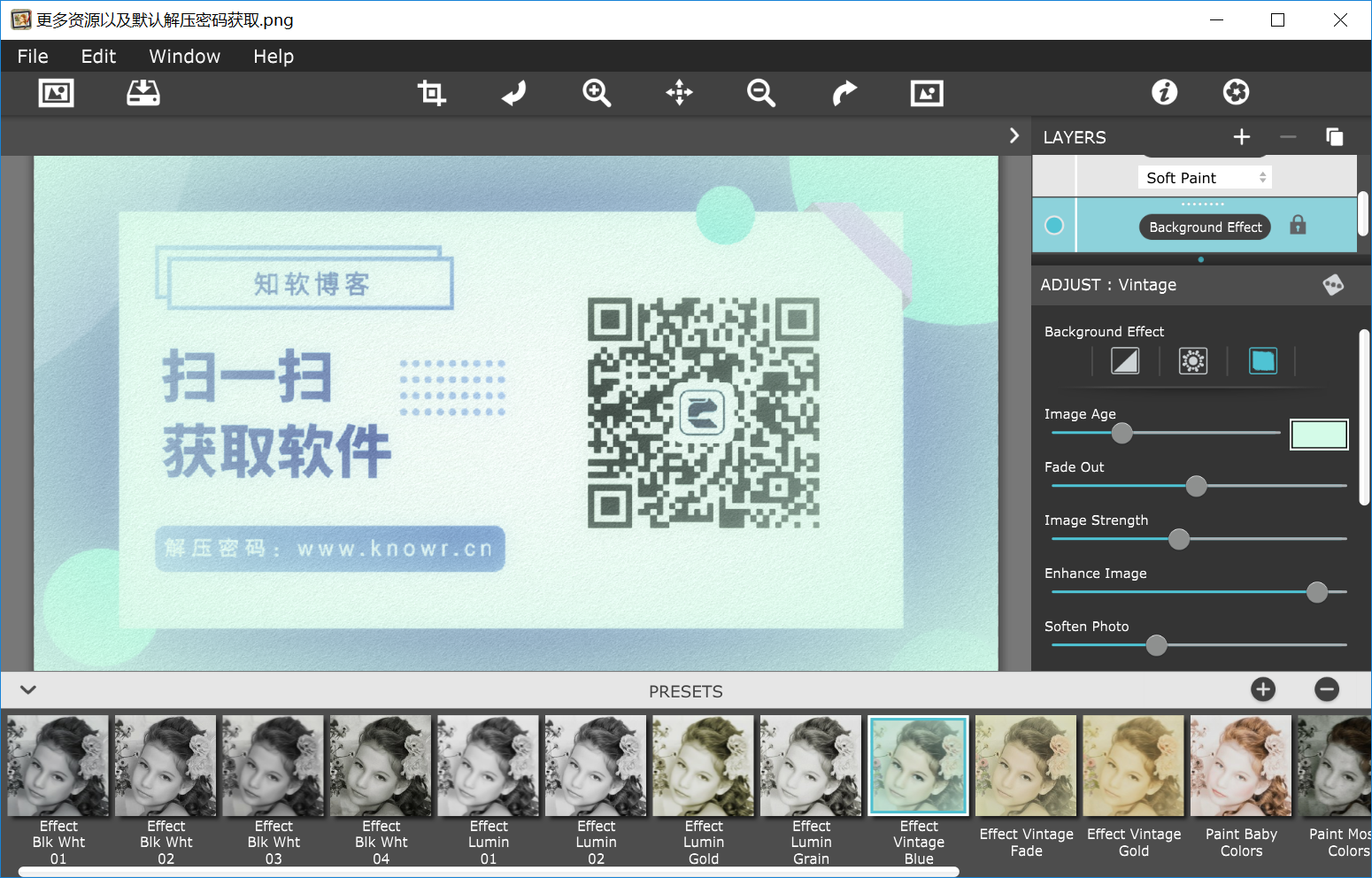Add a new layer with plus icon
Screen dimensions: 1372x878
(1242, 136)
